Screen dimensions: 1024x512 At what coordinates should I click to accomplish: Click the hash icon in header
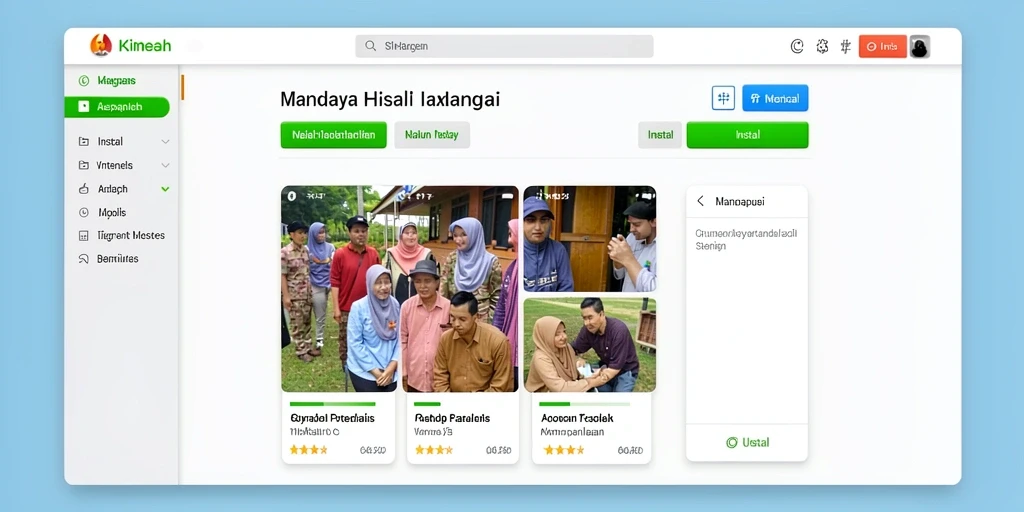(x=846, y=46)
